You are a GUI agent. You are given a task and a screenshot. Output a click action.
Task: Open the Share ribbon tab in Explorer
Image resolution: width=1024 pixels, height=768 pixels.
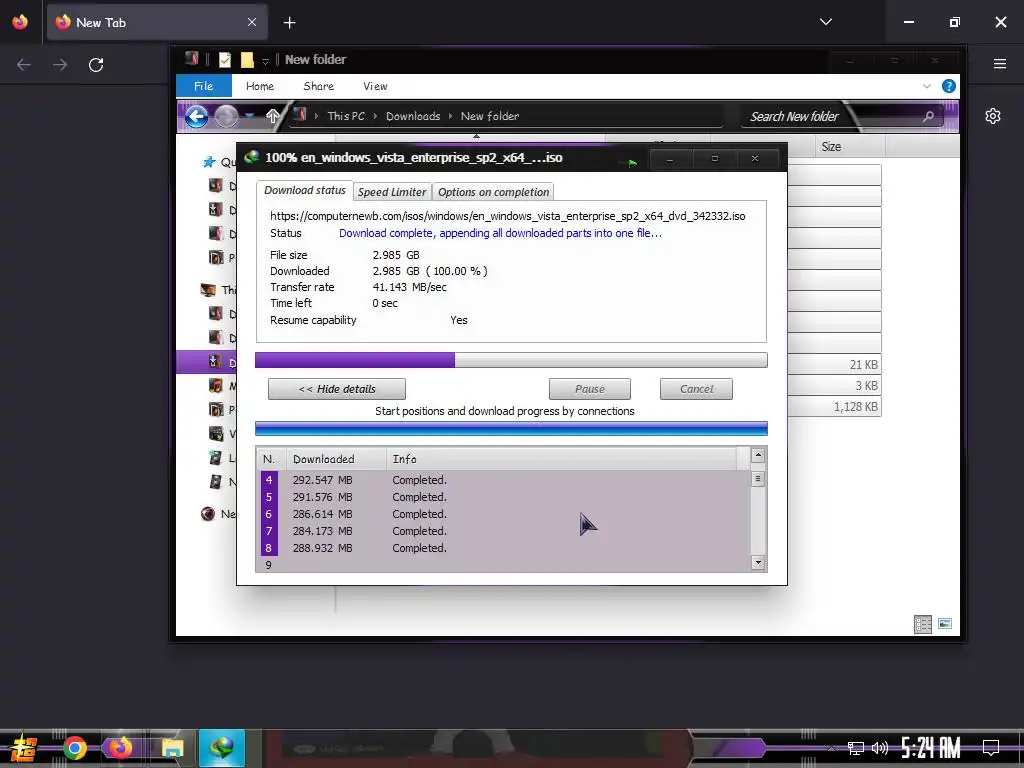click(319, 86)
